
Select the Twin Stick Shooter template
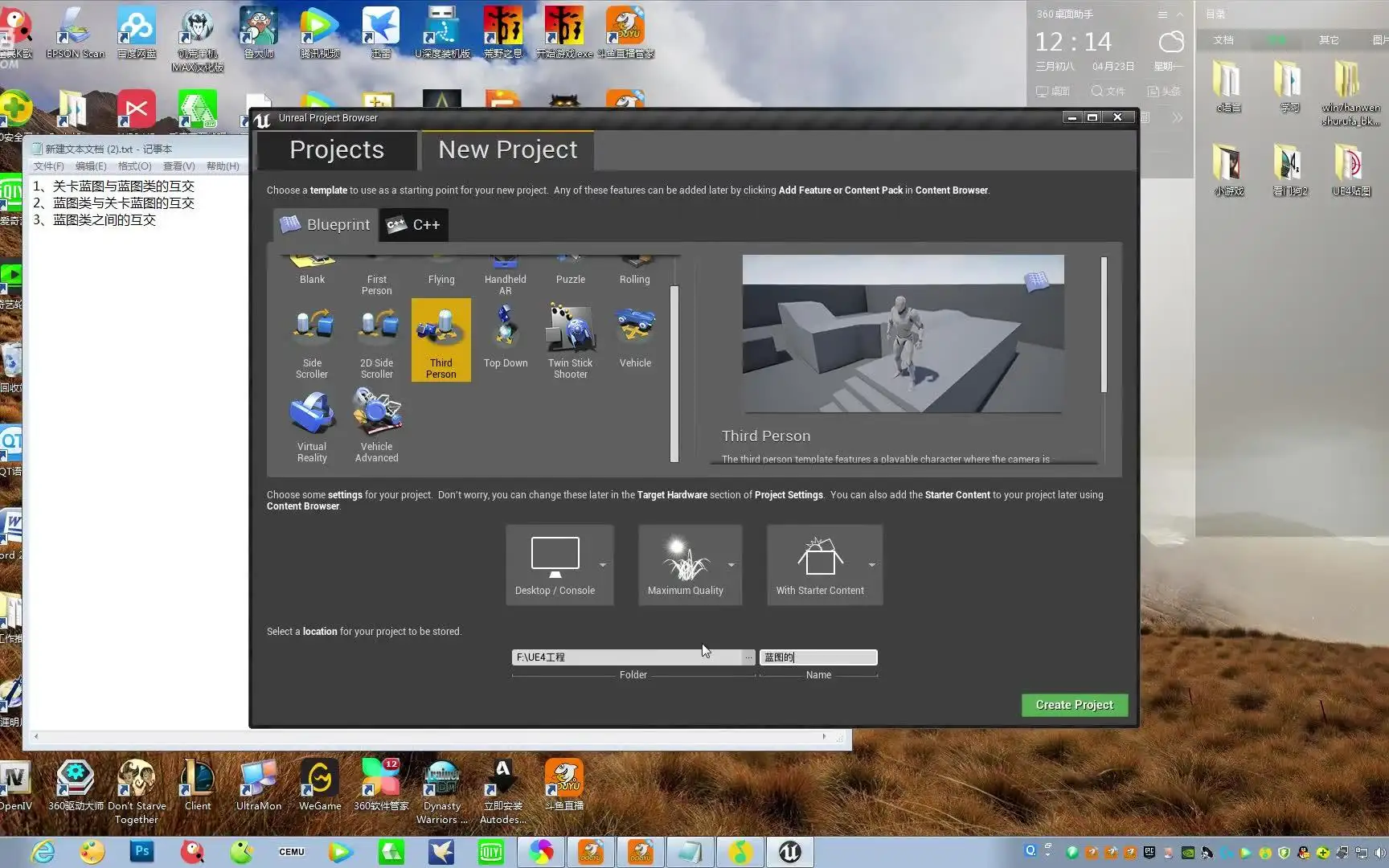(570, 340)
